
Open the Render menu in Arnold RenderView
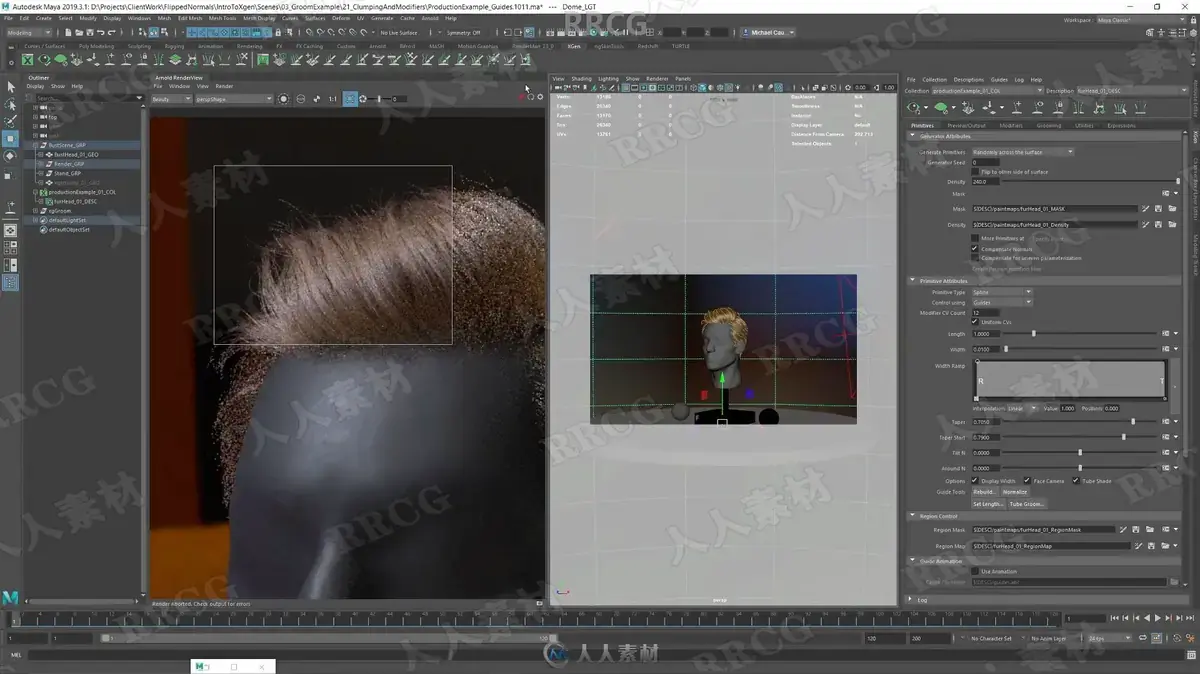[224, 86]
